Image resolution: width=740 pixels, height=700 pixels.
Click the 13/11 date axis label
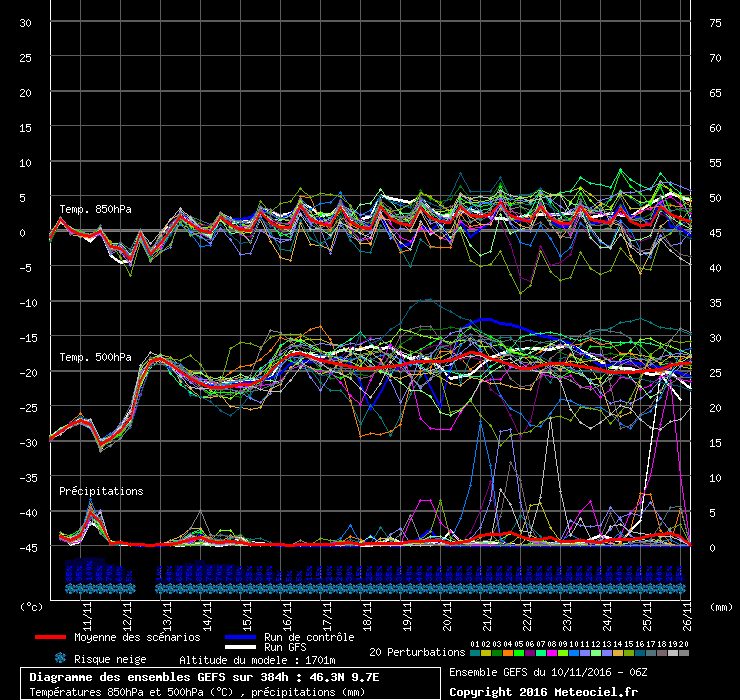point(168,616)
